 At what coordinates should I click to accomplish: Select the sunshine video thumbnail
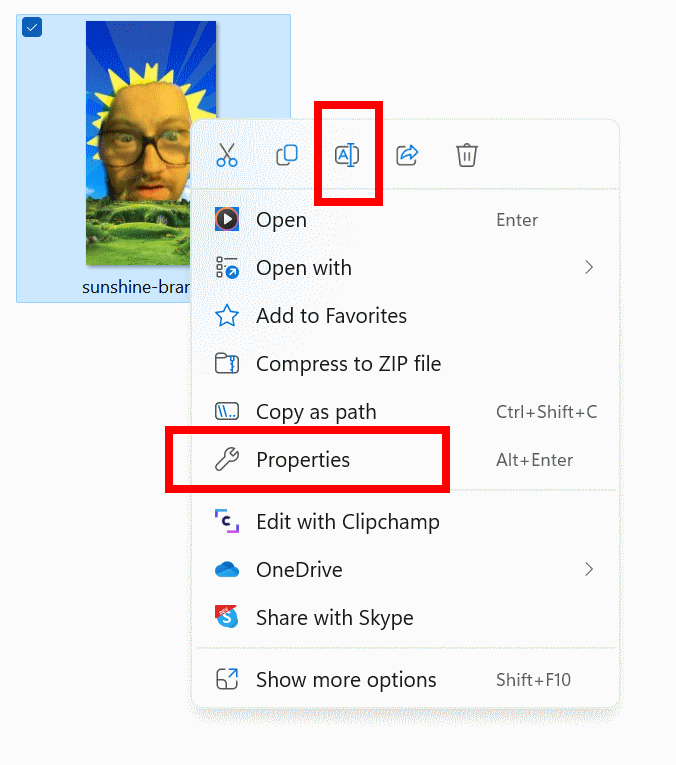[x=151, y=143]
